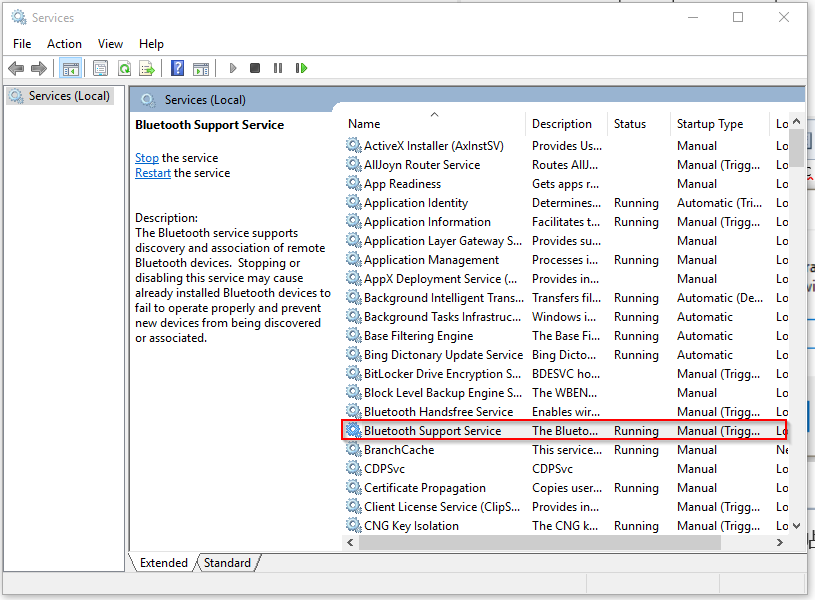815x600 pixels.
Task: Select the Application Layer Gateway service name
Action: tap(443, 241)
